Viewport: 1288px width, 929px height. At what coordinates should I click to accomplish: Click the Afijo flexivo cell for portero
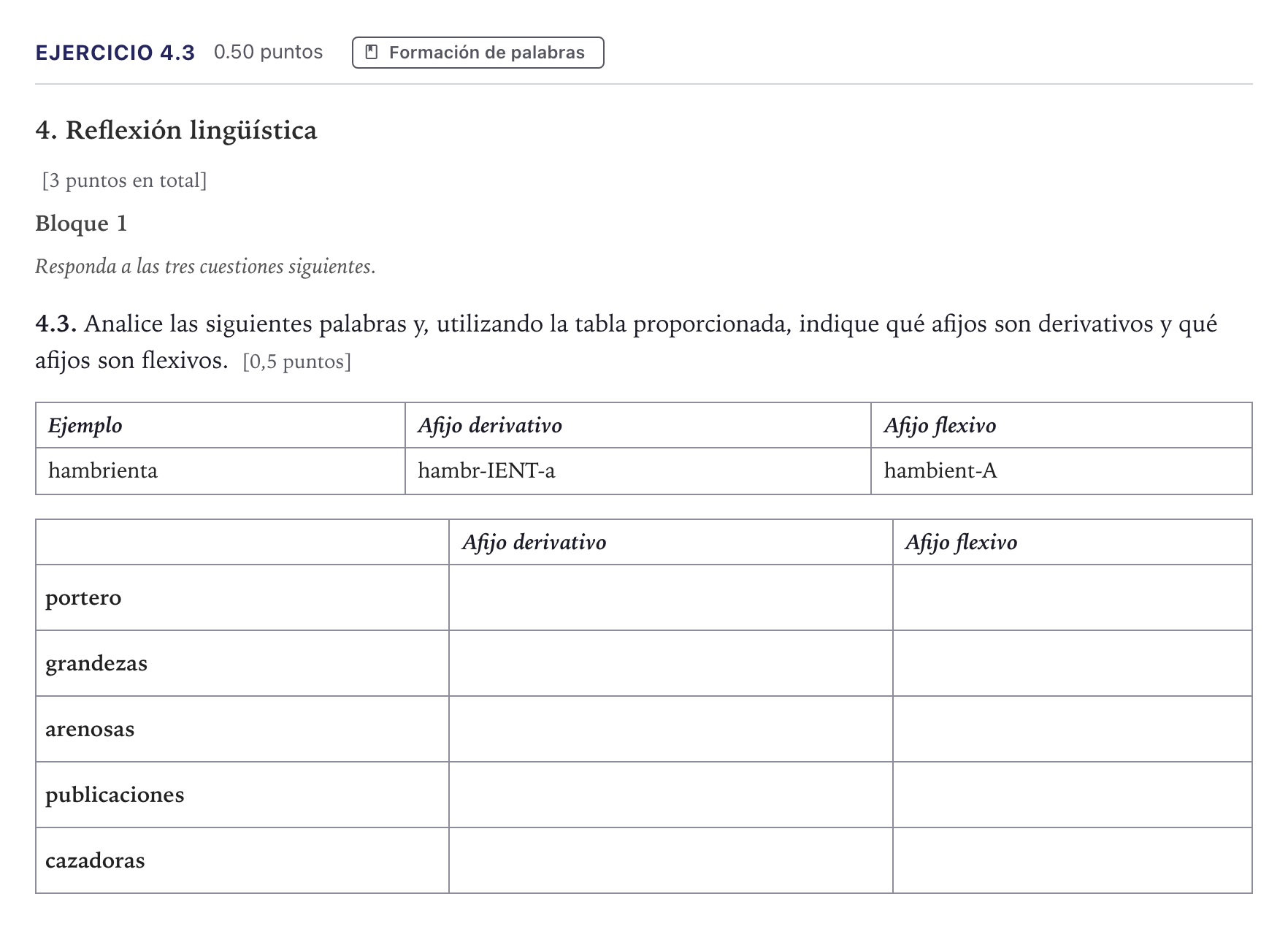click(1073, 597)
